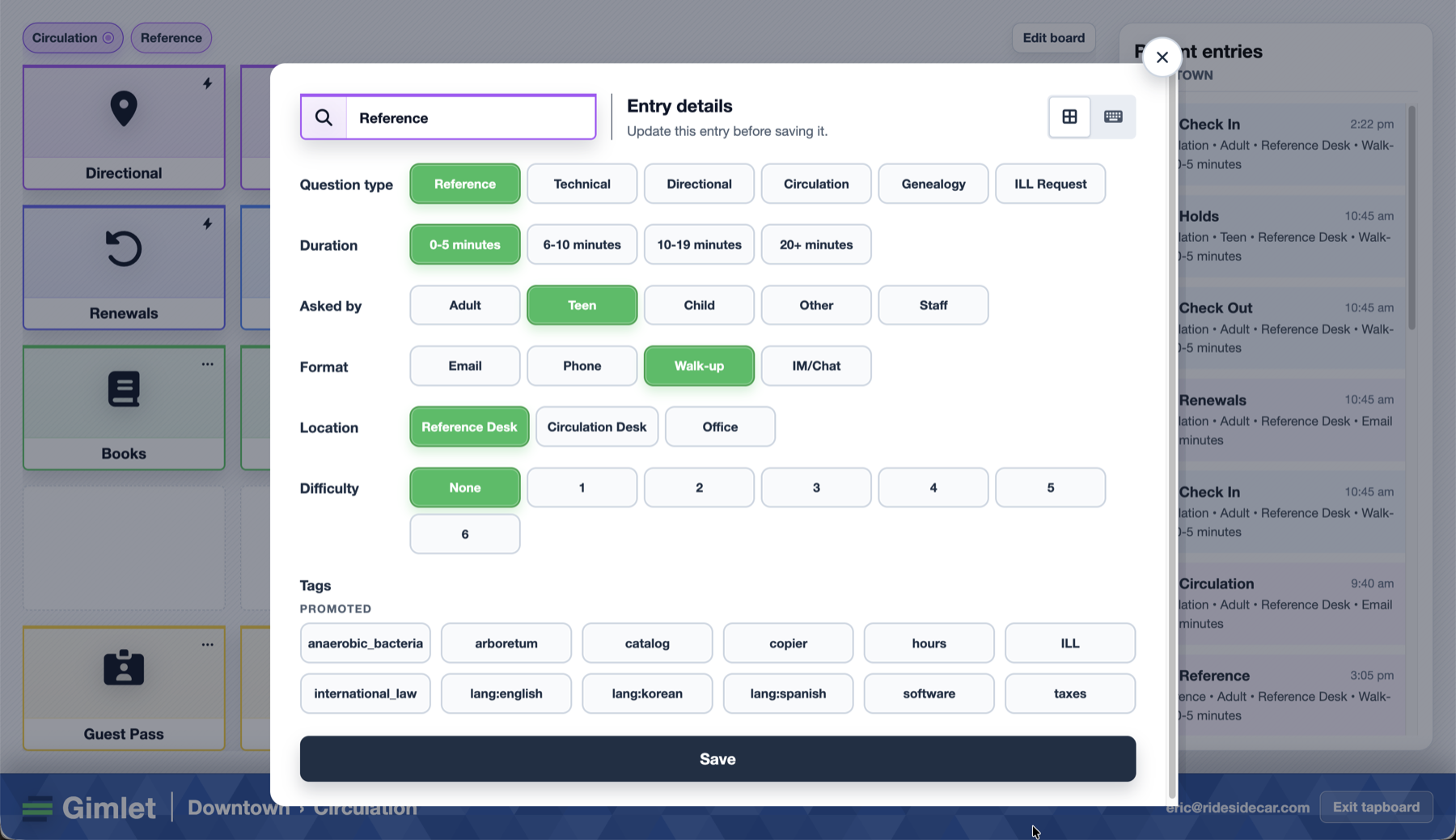
Task: Choose Email format
Action: (x=465, y=366)
